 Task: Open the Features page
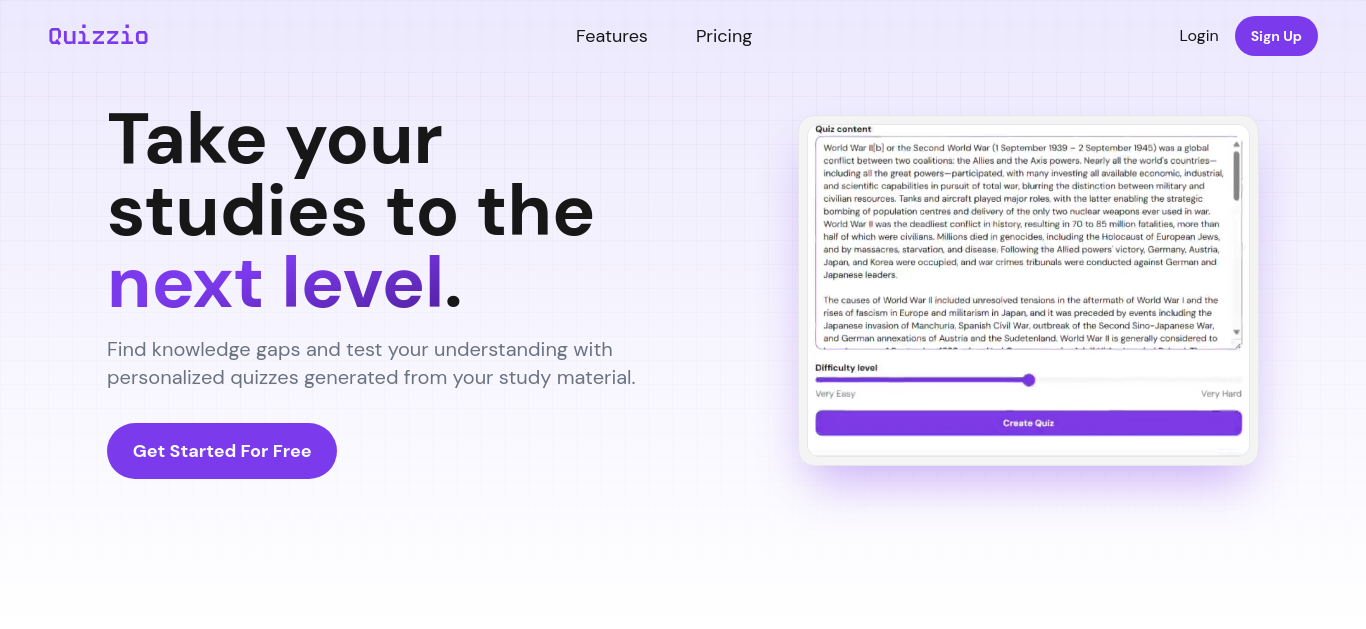[612, 36]
